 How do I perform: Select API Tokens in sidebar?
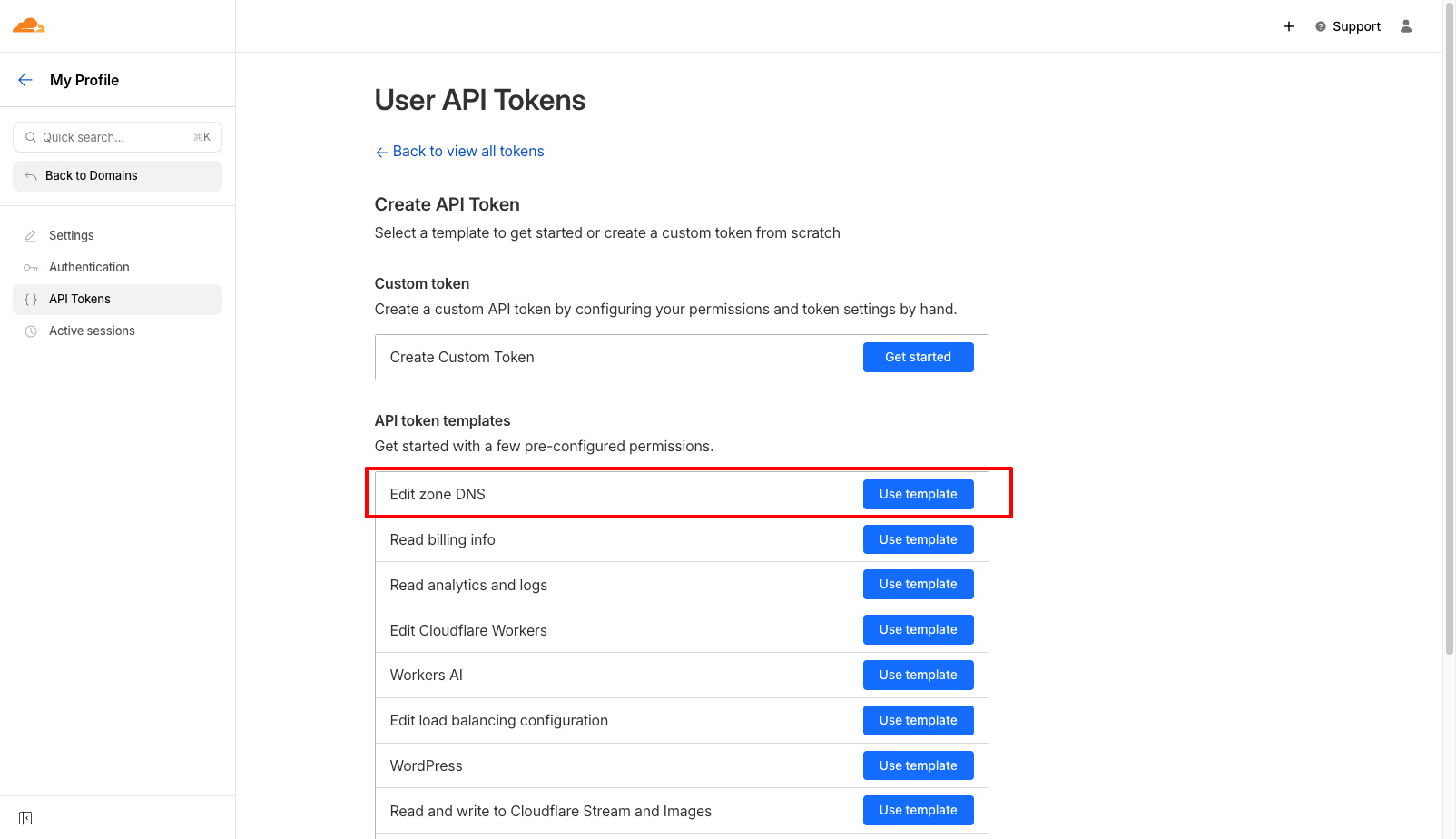pyautogui.click(x=117, y=300)
